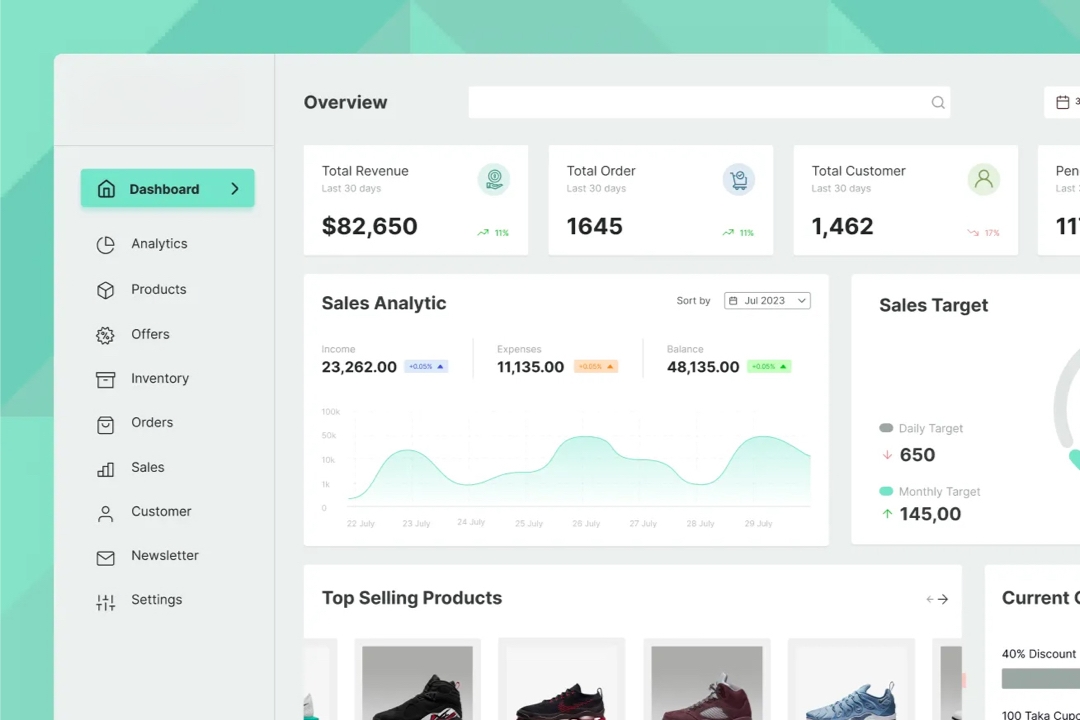Click the Total Order cart icon

[738, 180]
